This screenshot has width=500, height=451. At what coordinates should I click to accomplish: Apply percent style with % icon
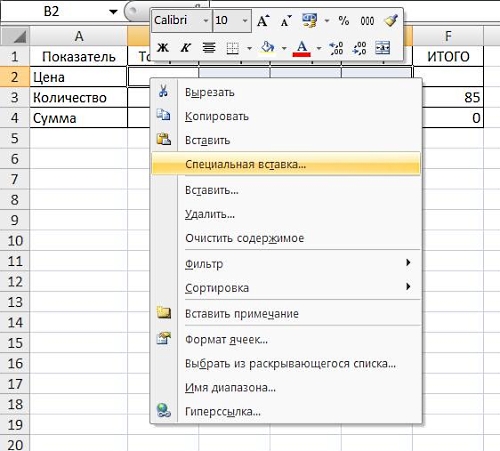point(344,21)
